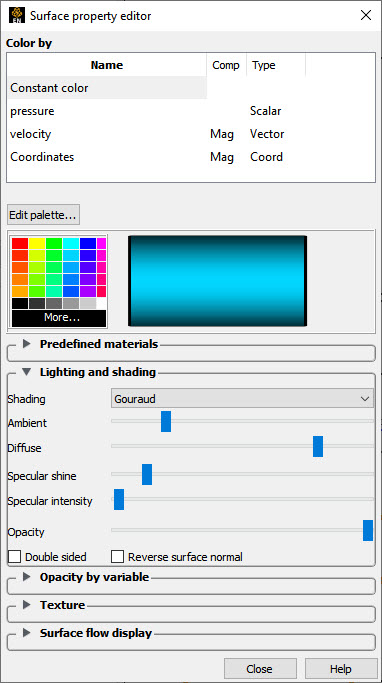Viewport: 382px width, 683px height.
Task: Pick the pure red swatch in top row
Action: (x=20, y=243)
